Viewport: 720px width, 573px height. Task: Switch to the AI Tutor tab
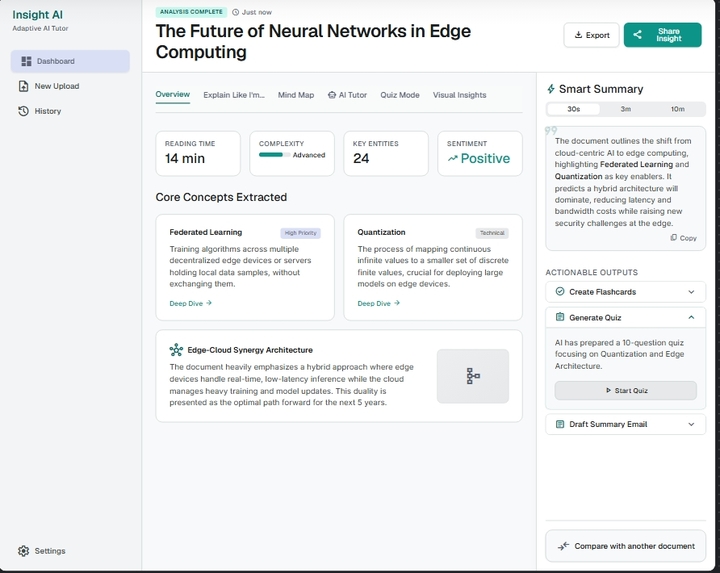click(x=347, y=95)
